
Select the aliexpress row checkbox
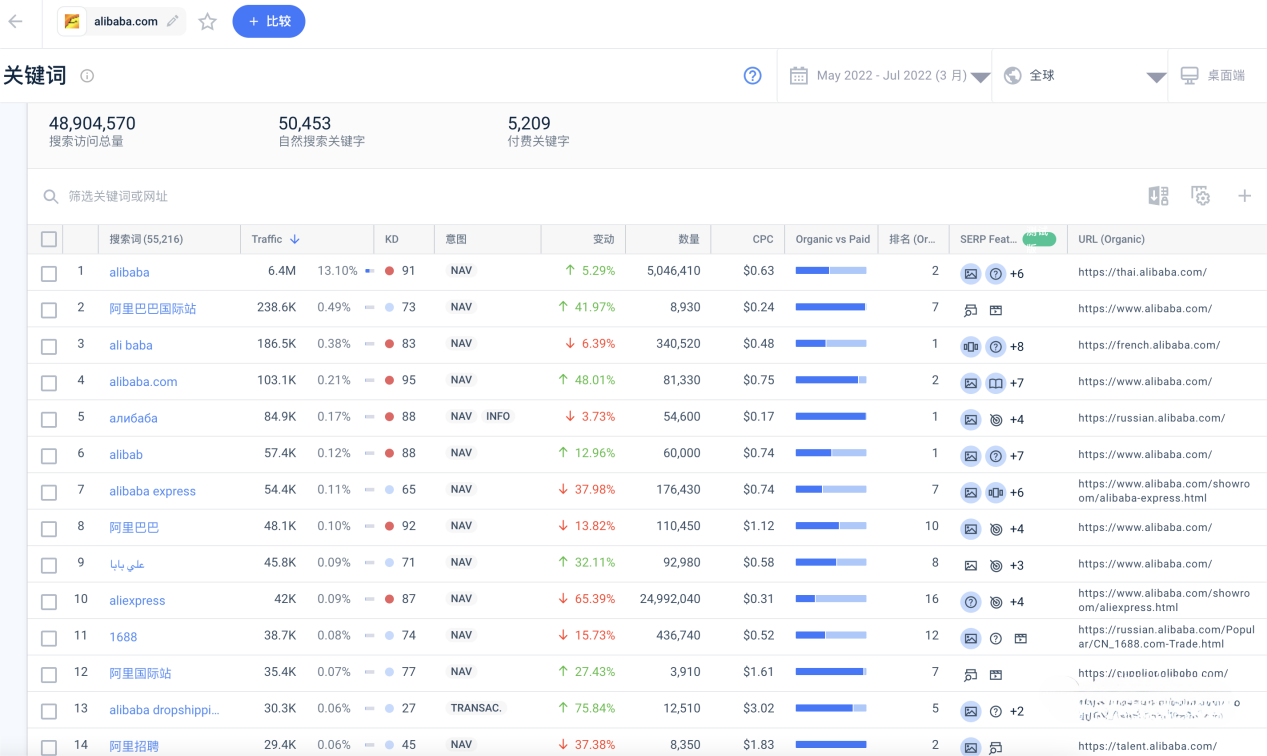coord(49,602)
